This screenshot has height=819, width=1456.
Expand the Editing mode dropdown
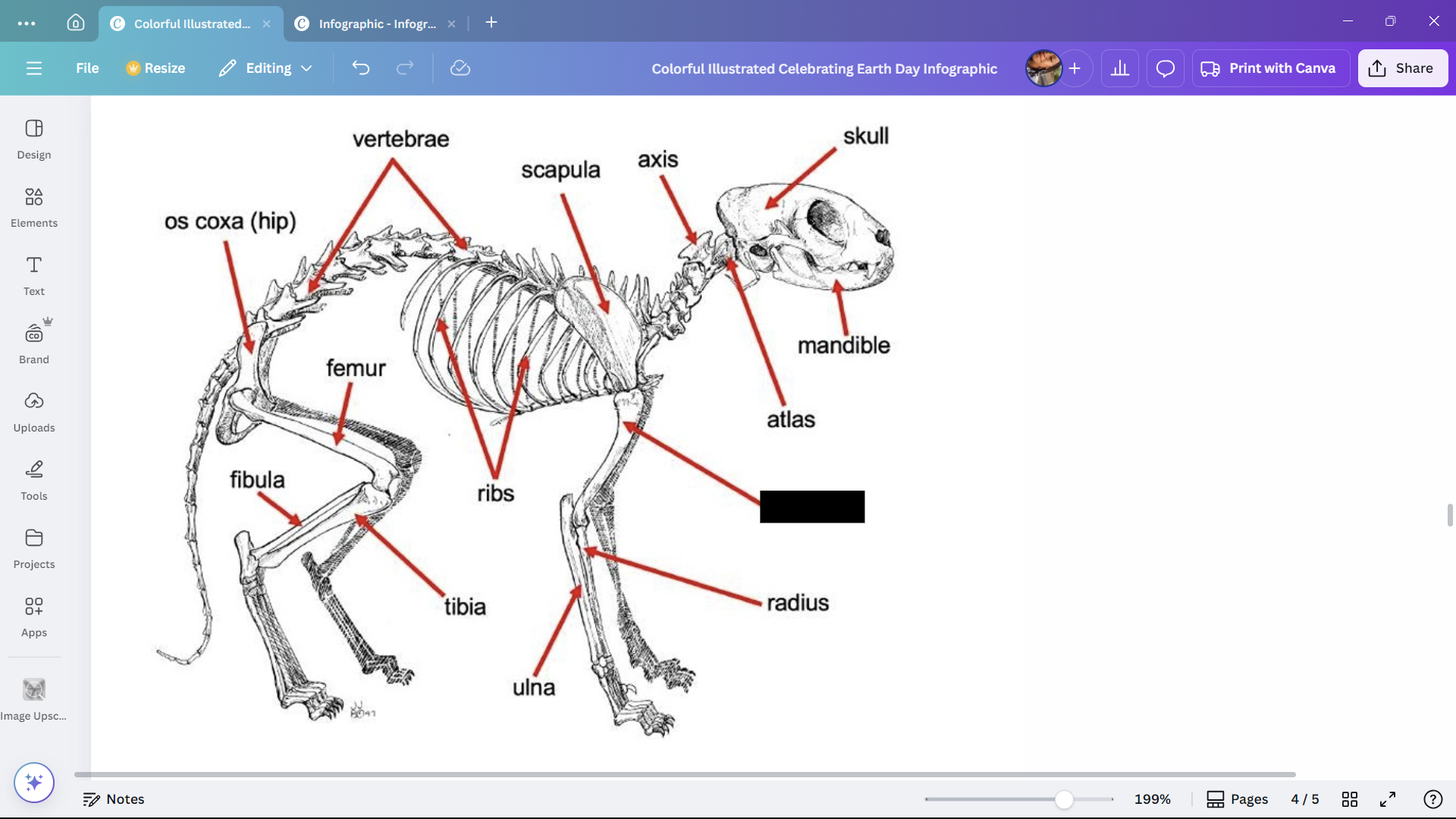click(x=266, y=68)
